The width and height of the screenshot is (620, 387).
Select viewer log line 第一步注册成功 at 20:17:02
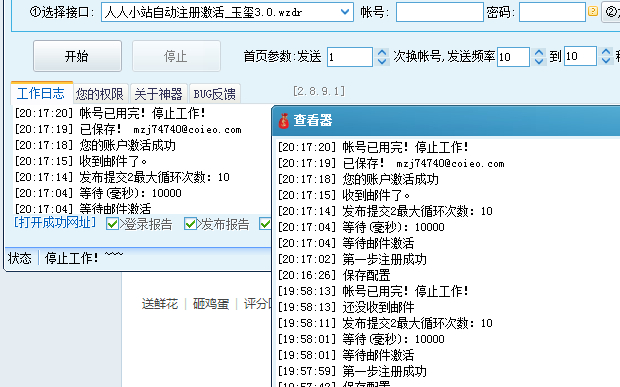click(352, 259)
